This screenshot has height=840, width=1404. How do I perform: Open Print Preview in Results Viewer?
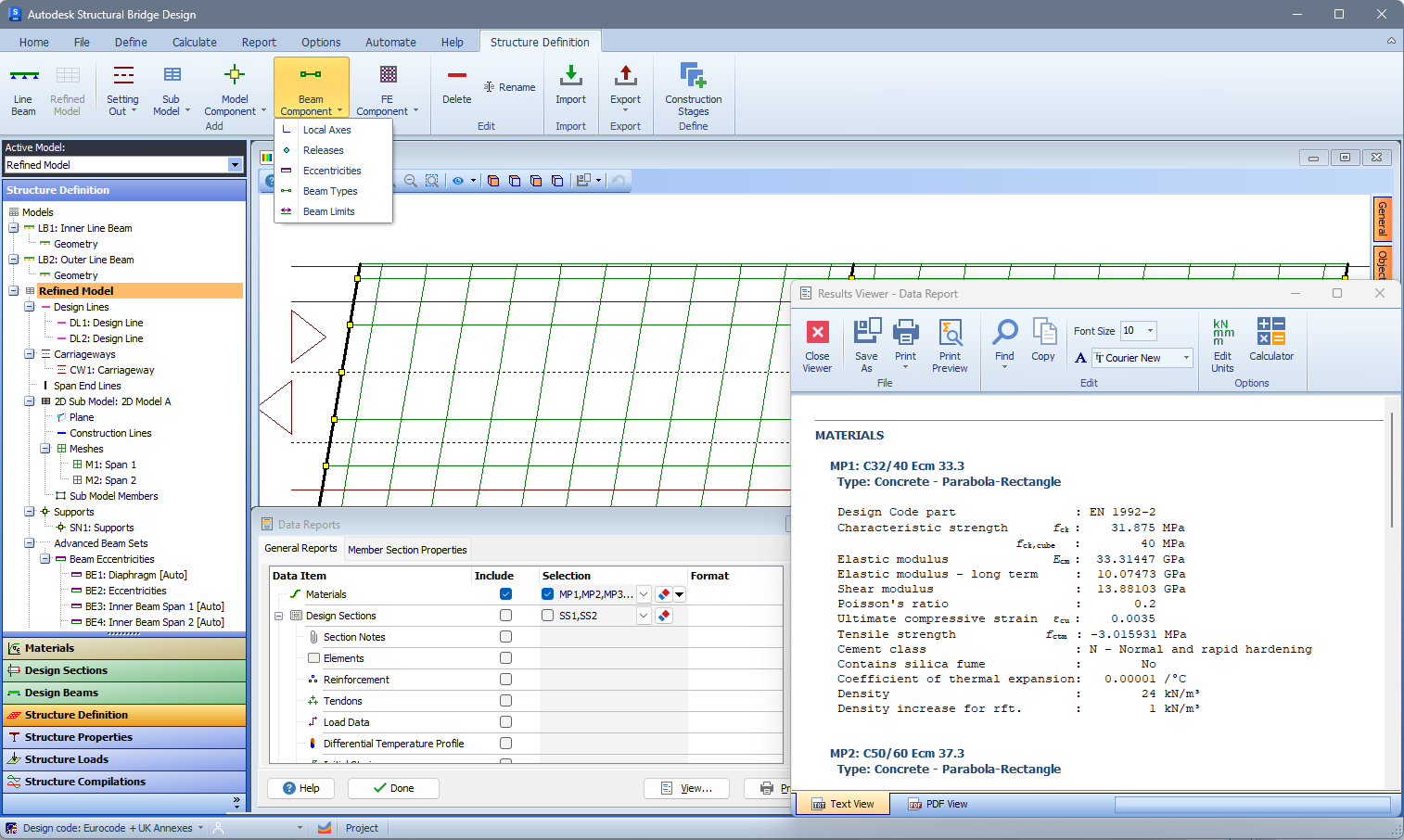tap(950, 345)
